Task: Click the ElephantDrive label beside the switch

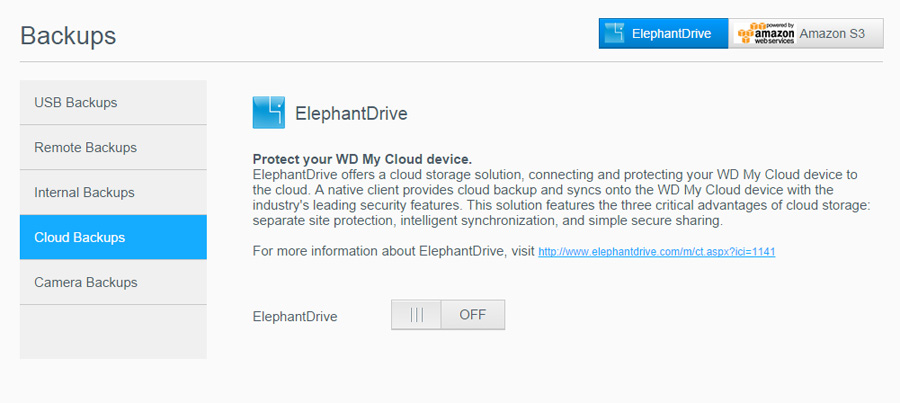Action: click(x=295, y=316)
